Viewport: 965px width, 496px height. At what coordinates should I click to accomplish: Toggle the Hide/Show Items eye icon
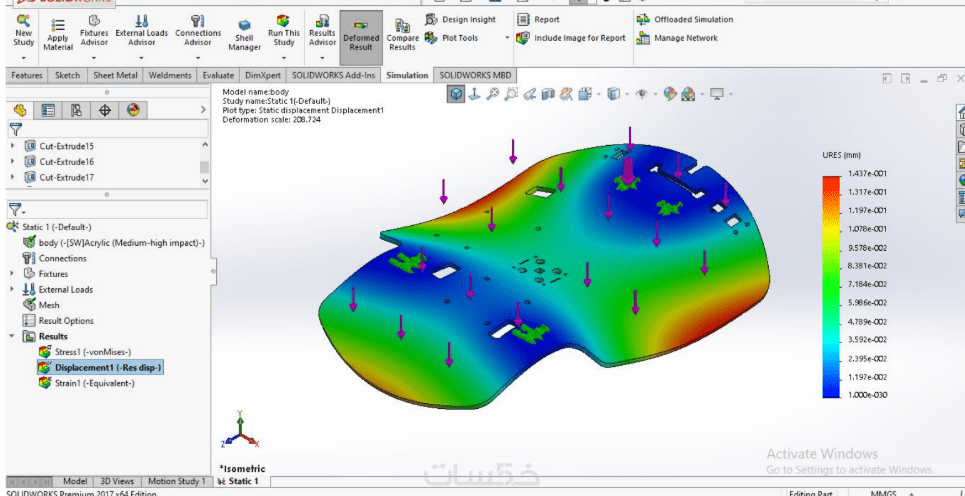click(x=642, y=94)
